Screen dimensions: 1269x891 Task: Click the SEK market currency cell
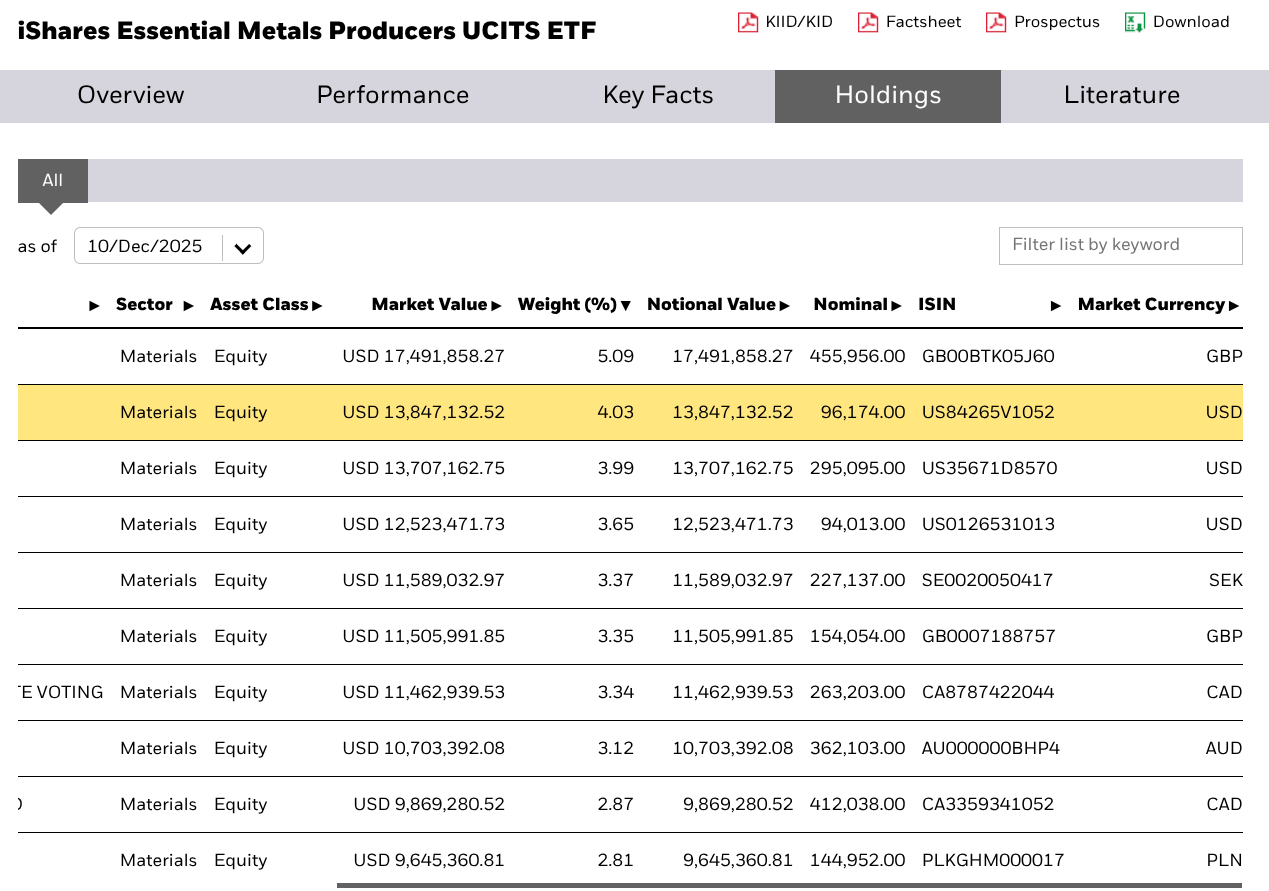coord(1225,581)
